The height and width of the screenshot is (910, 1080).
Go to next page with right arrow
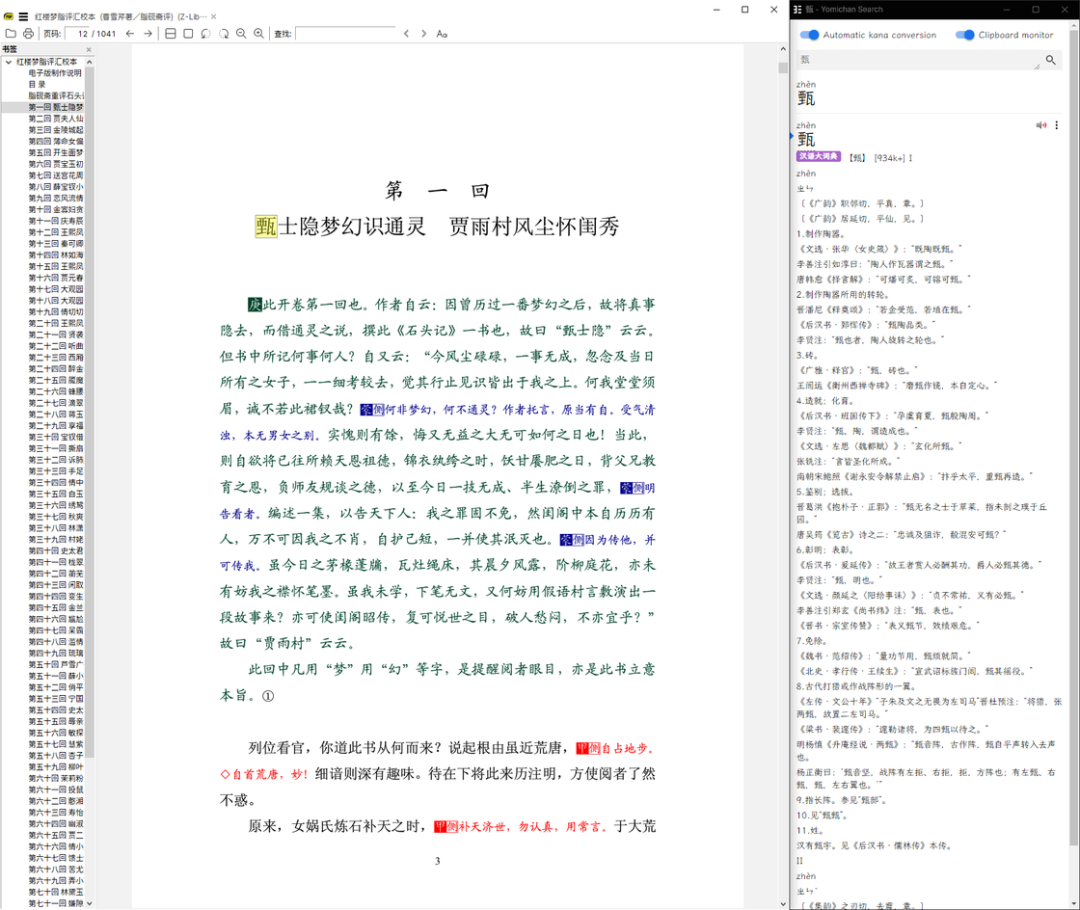(148, 34)
